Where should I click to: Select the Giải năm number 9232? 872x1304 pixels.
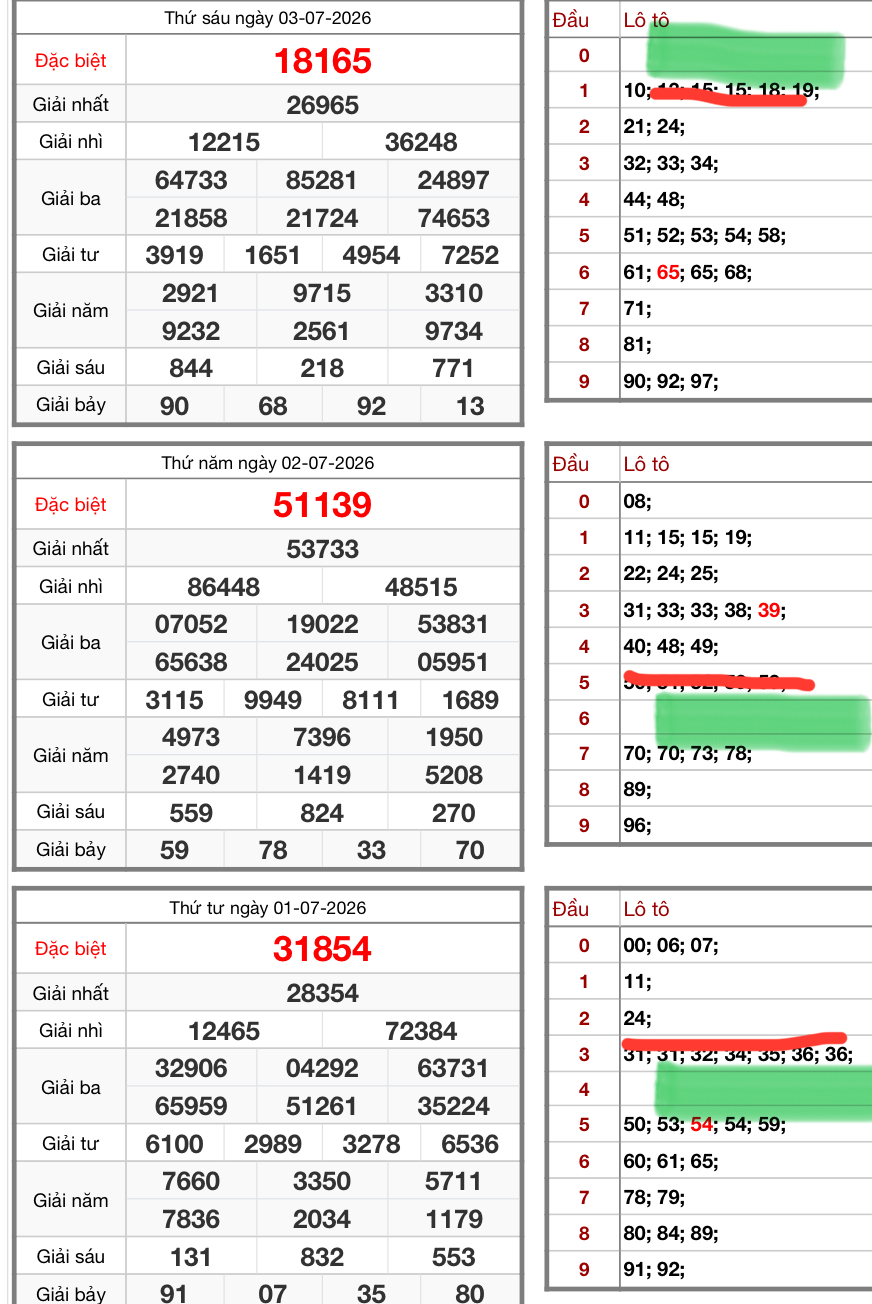pos(191,331)
